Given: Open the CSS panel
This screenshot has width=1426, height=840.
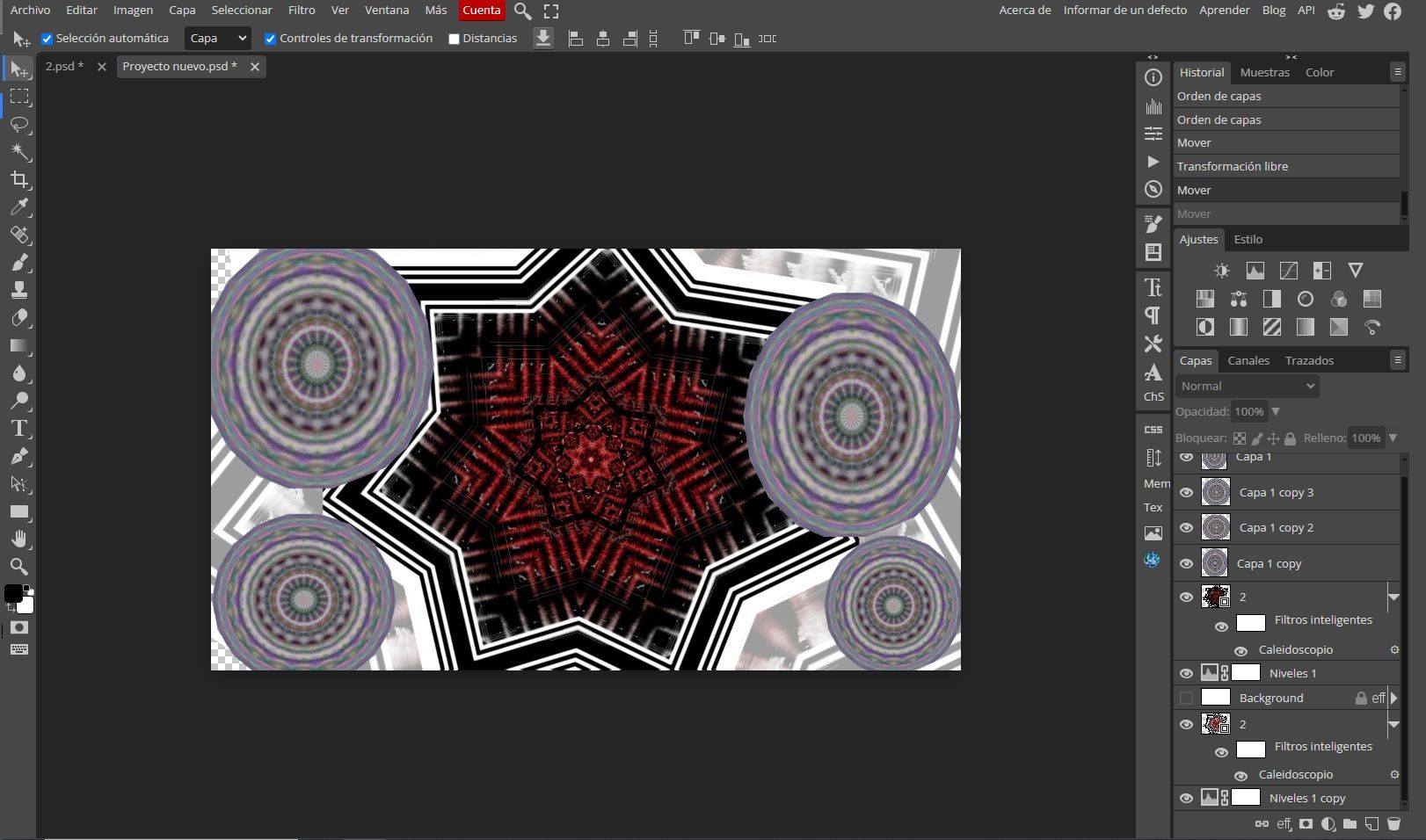Looking at the screenshot, I should click(1153, 429).
